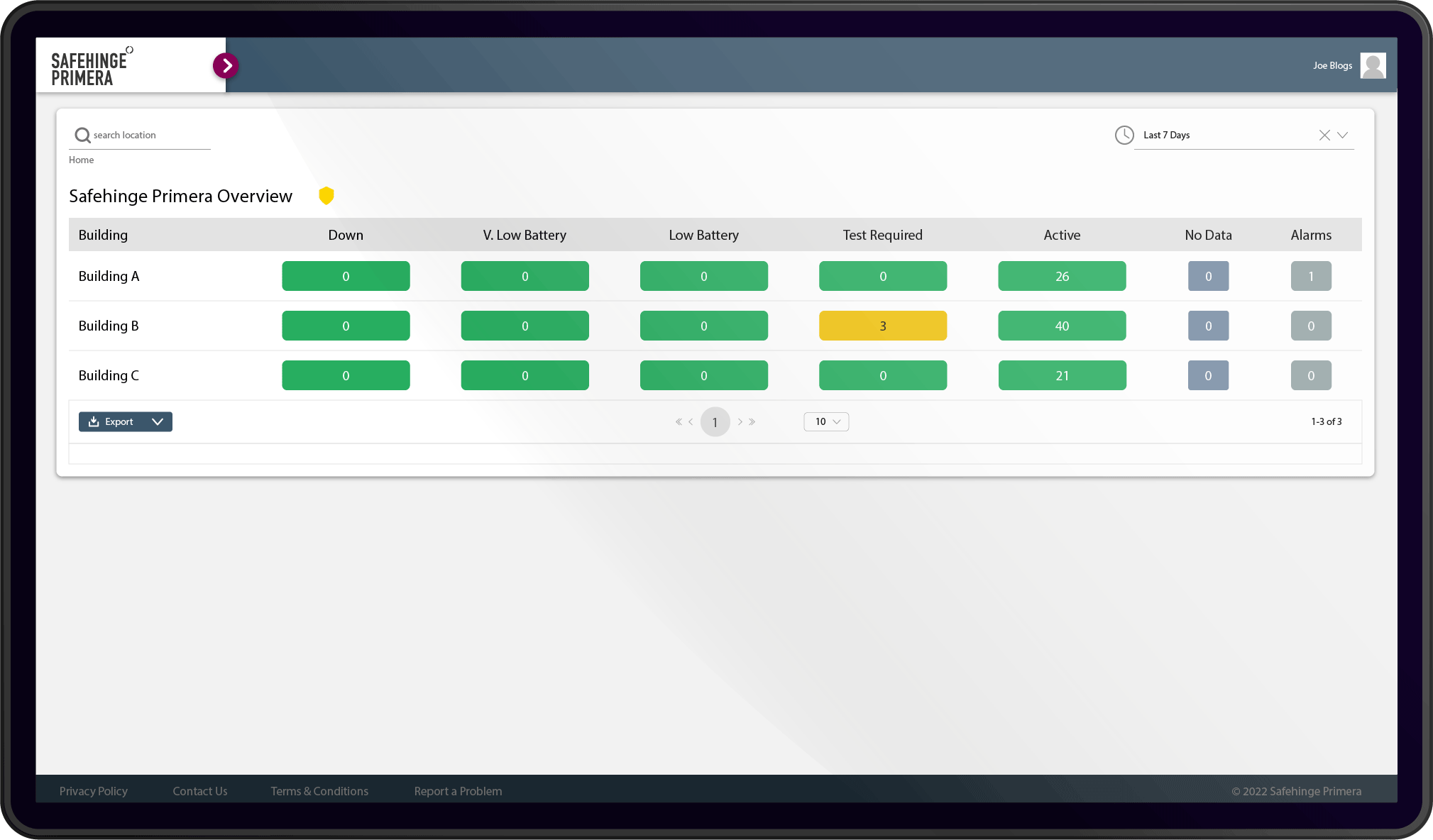Viewport: 1433px width, 840px height.
Task: Open the Export dropdown chevron
Action: [158, 421]
